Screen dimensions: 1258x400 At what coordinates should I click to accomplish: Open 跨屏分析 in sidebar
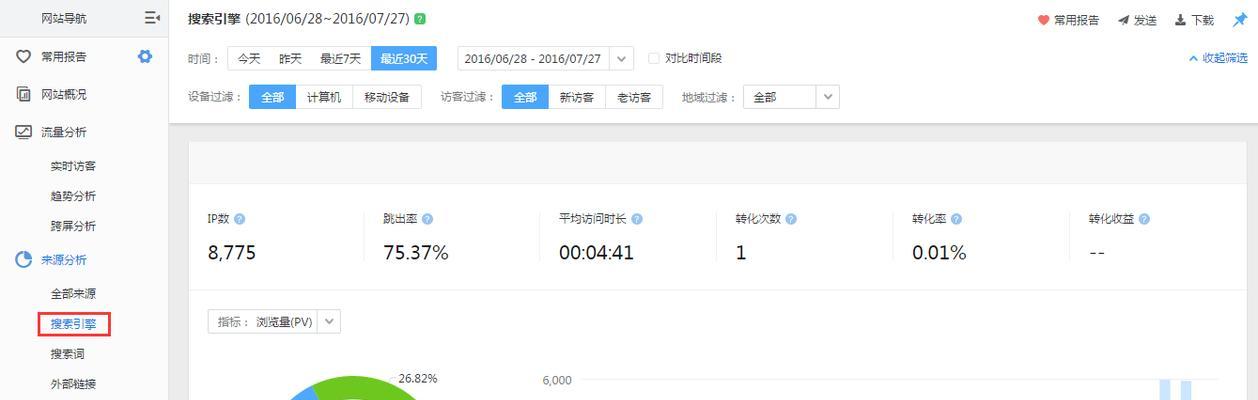pos(74,226)
